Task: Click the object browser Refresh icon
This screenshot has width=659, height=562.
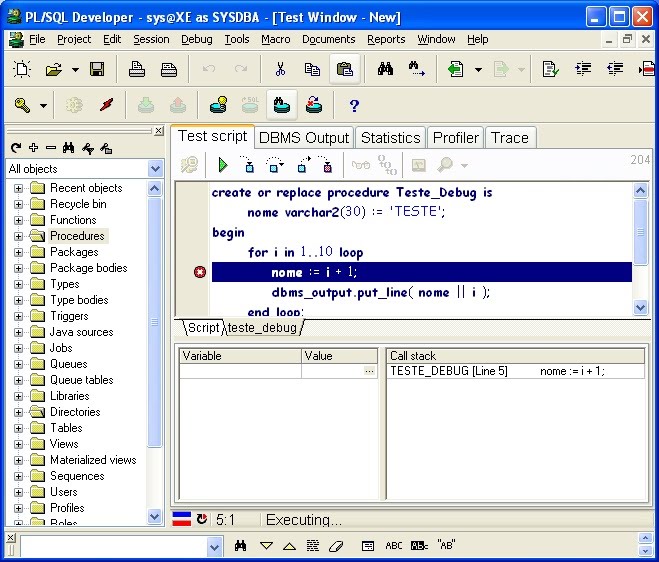Action: click(x=16, y=148)
